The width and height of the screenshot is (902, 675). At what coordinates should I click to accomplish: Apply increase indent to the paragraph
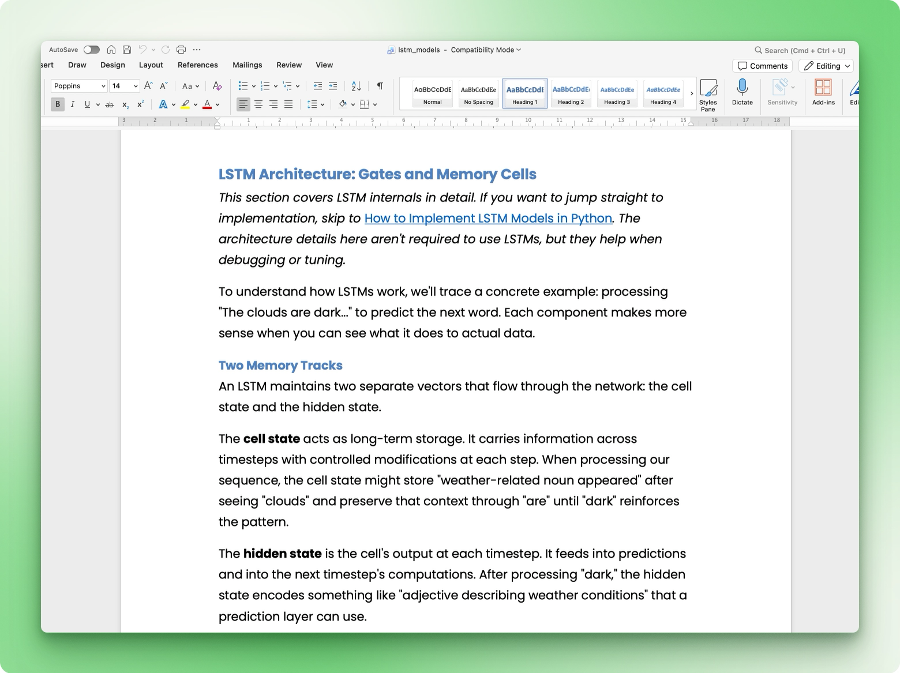[x=333, y=84]
